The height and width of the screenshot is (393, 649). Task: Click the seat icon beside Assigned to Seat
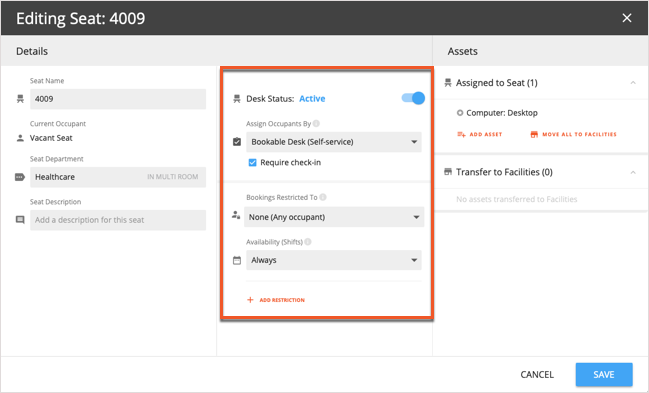(x=448, y=83)
